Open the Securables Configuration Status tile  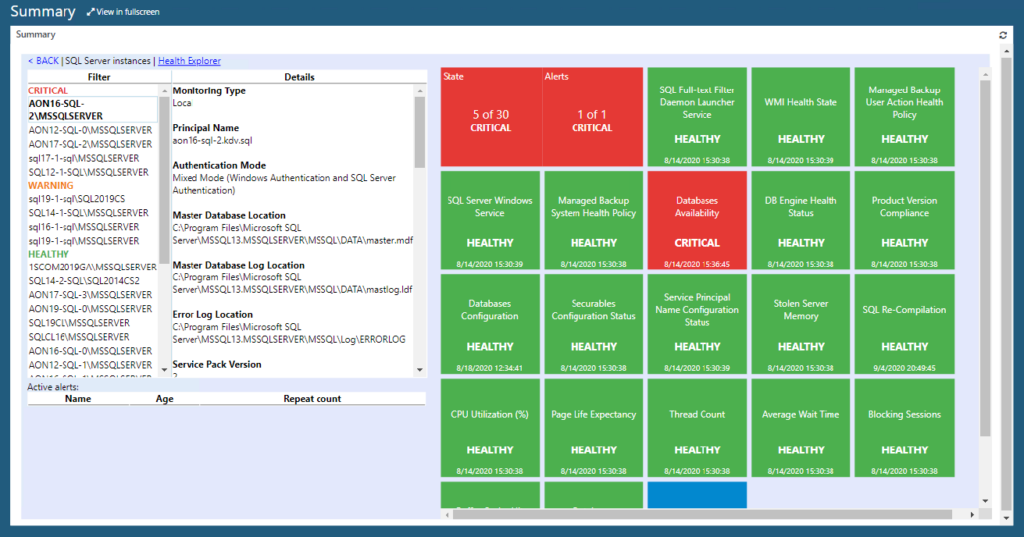coord(594,324)
